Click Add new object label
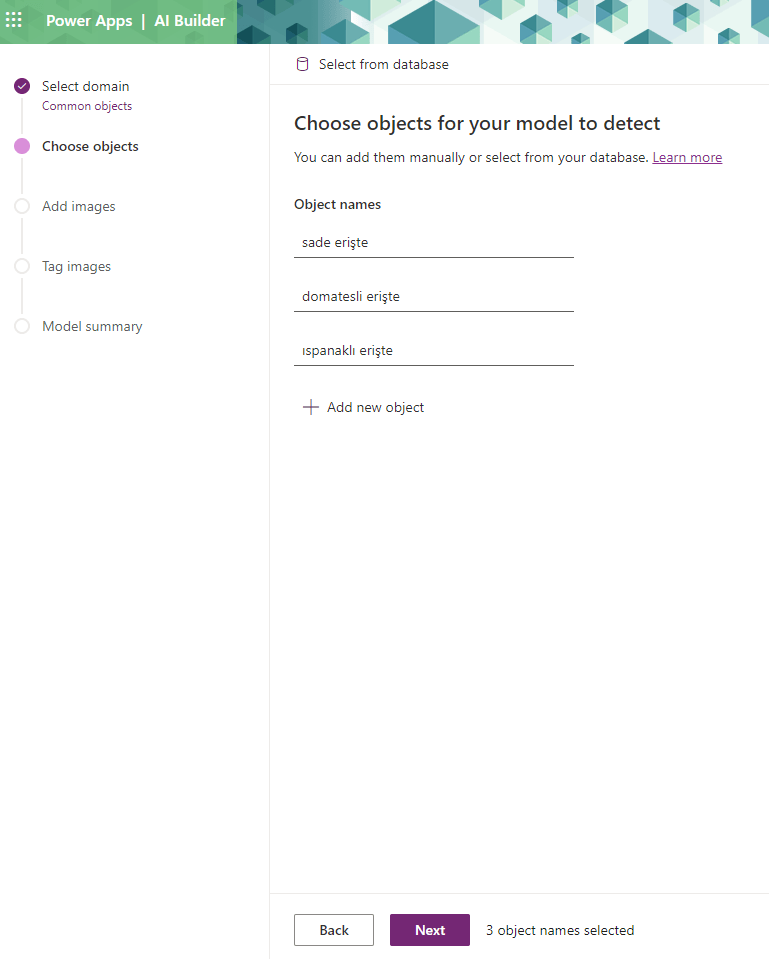This screenshot has height=959, width=769. pos(375,407)
